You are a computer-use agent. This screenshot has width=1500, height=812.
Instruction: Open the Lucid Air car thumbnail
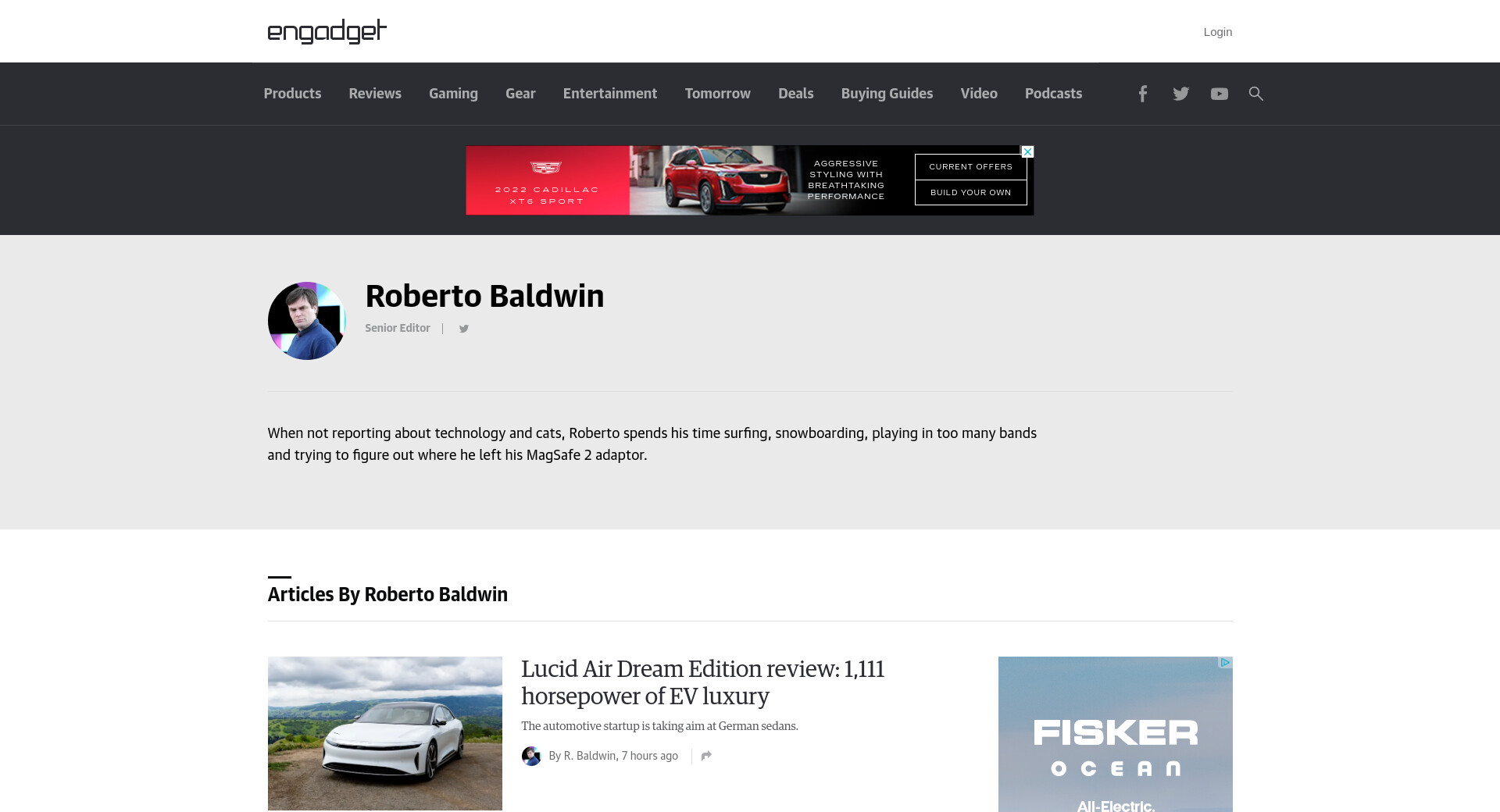click(x=385, y=733)
